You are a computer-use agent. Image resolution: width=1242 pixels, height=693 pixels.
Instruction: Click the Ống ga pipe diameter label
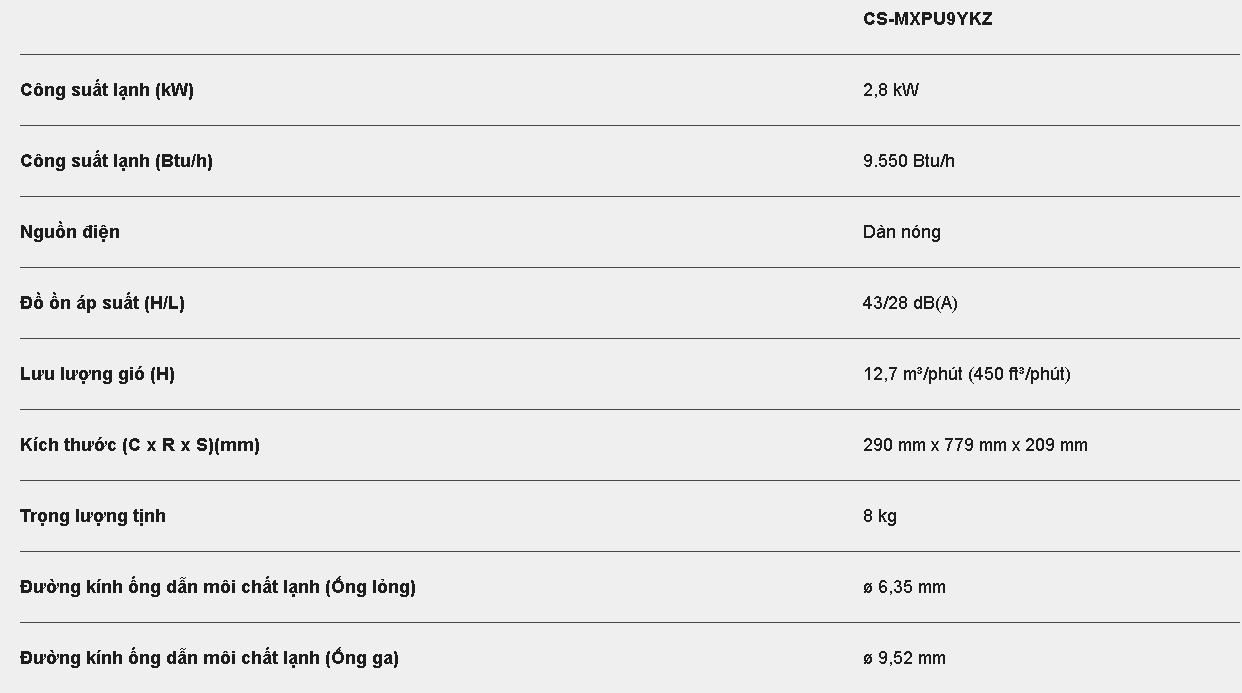coord(209,658)
